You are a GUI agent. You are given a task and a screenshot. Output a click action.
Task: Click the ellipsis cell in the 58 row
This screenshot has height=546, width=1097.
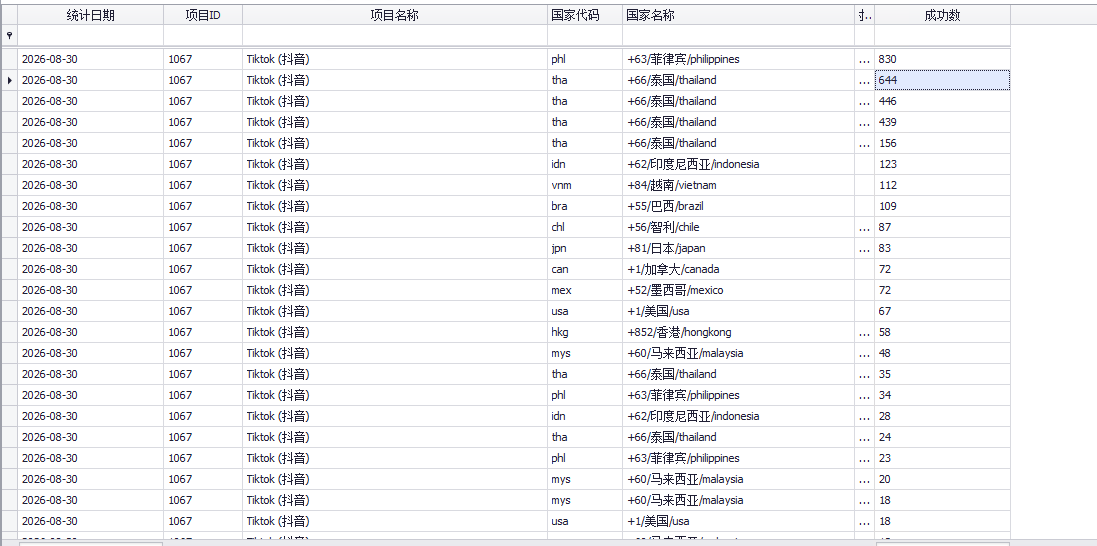point(865,332)
